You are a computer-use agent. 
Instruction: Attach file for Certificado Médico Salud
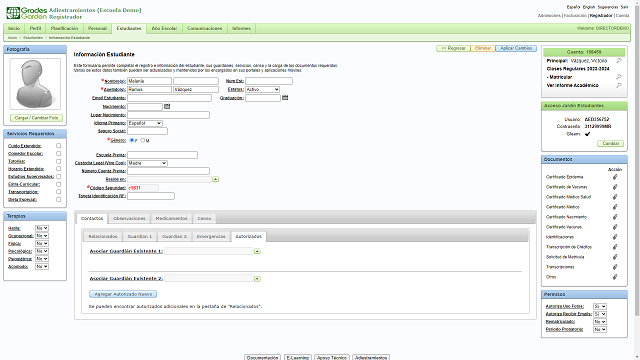615,197
